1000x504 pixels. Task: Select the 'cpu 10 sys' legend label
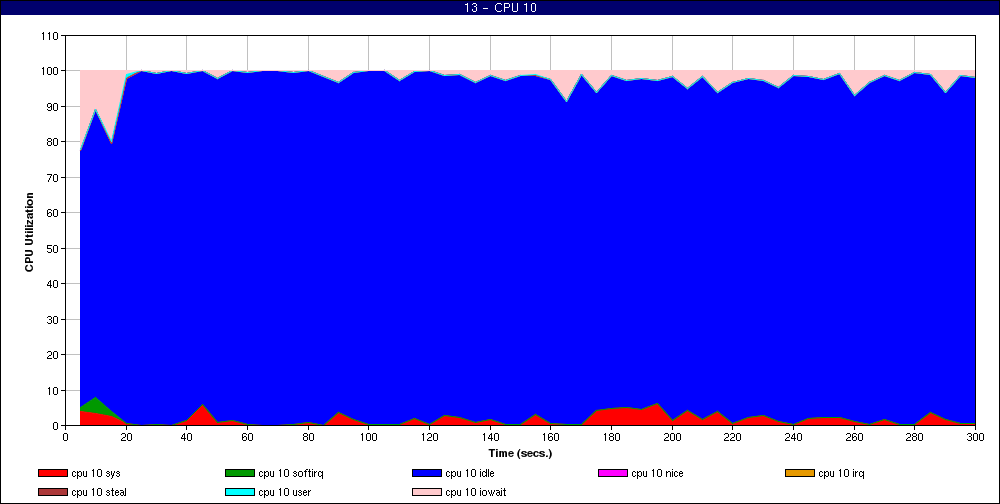[x=96, y=473]
